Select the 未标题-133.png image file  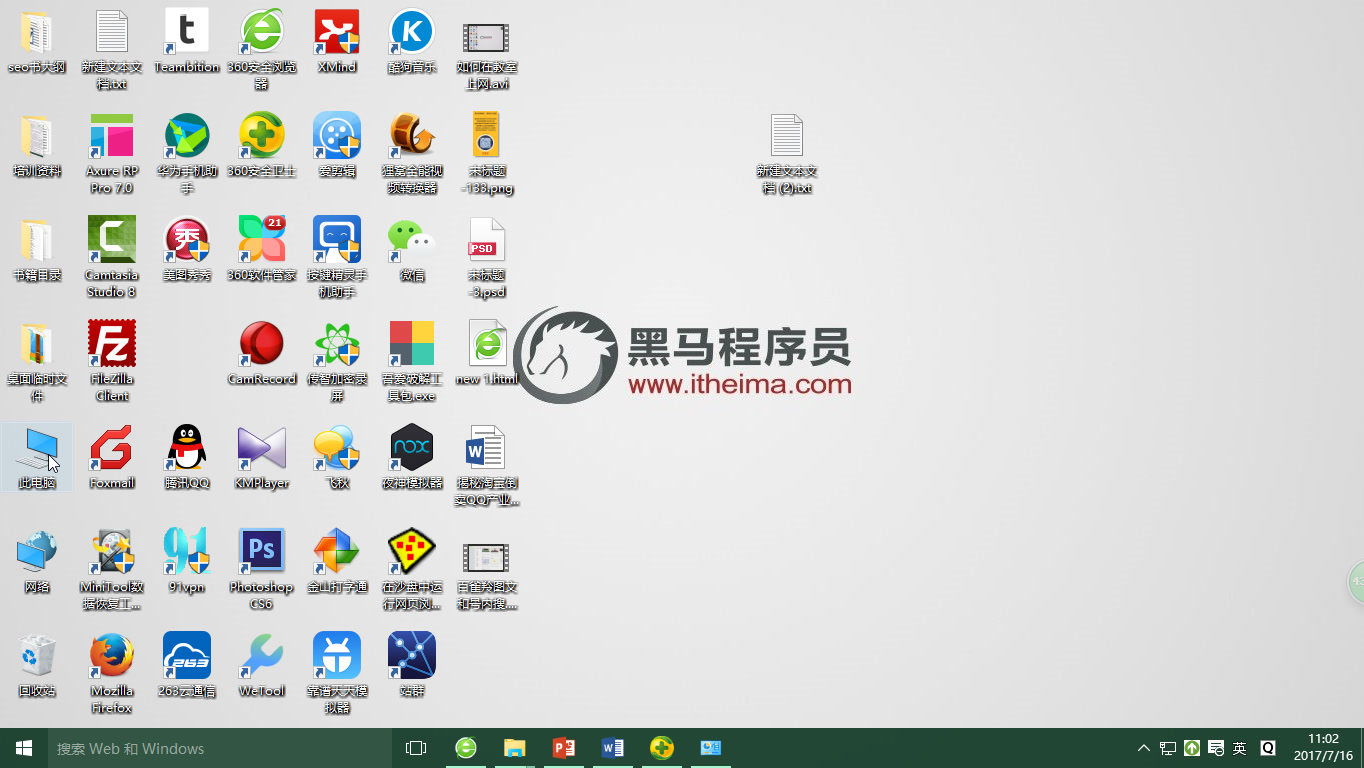tap(486, 153)
